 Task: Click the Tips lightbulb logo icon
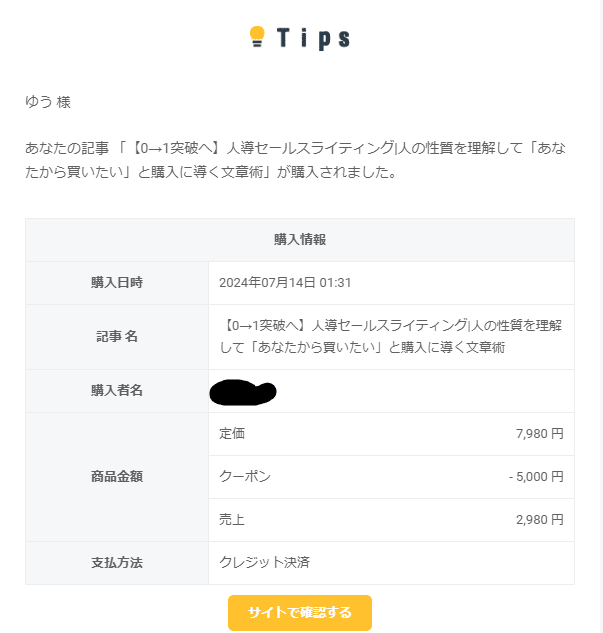point(257,36)
